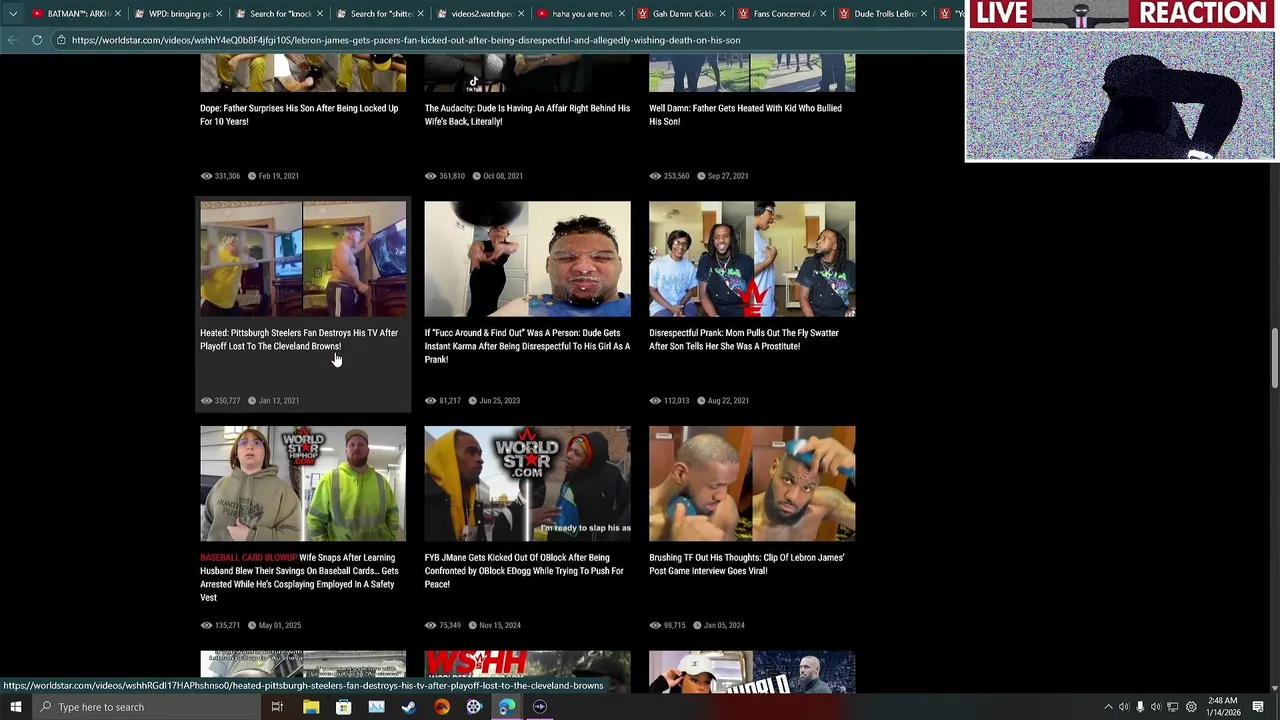Screen dimensions: 1280x720
Task: Switch to the haha you are not tab
Action: tap(581, 14)
